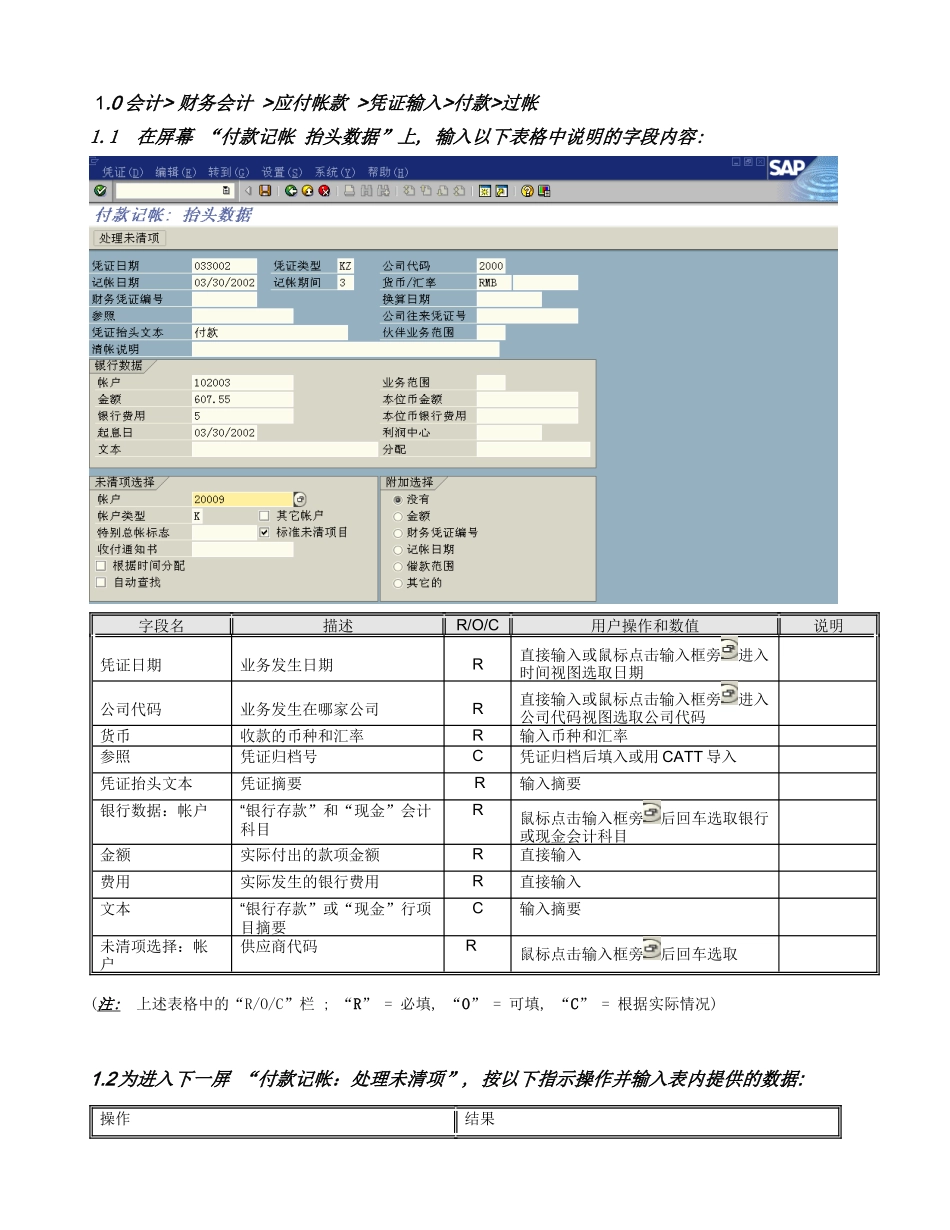Click the 处理未清项 button

click(129, 238)
